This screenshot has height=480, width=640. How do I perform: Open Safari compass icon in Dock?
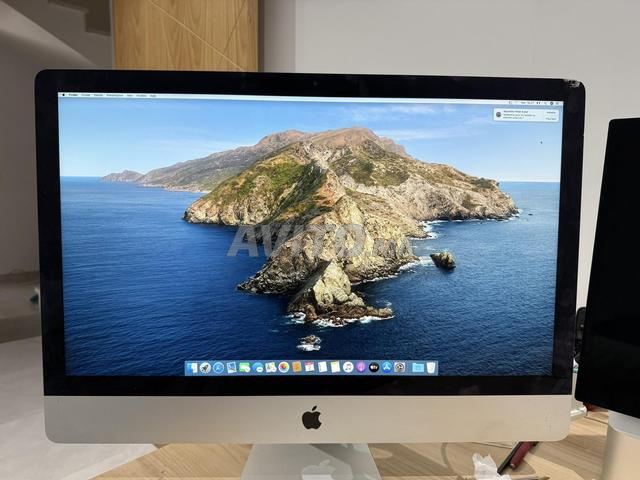218,367
